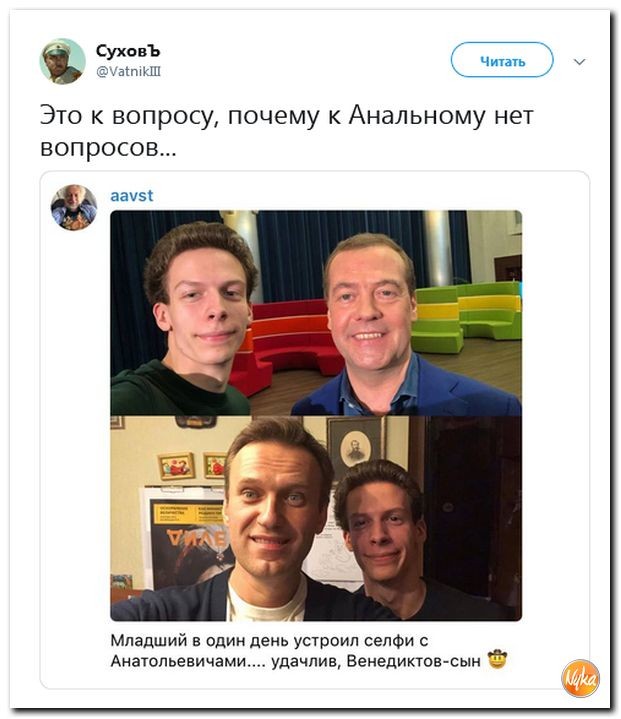Click the word Анальному in the tweet
Viewport: 621px width, 719px height.
[x=416, y=116]
